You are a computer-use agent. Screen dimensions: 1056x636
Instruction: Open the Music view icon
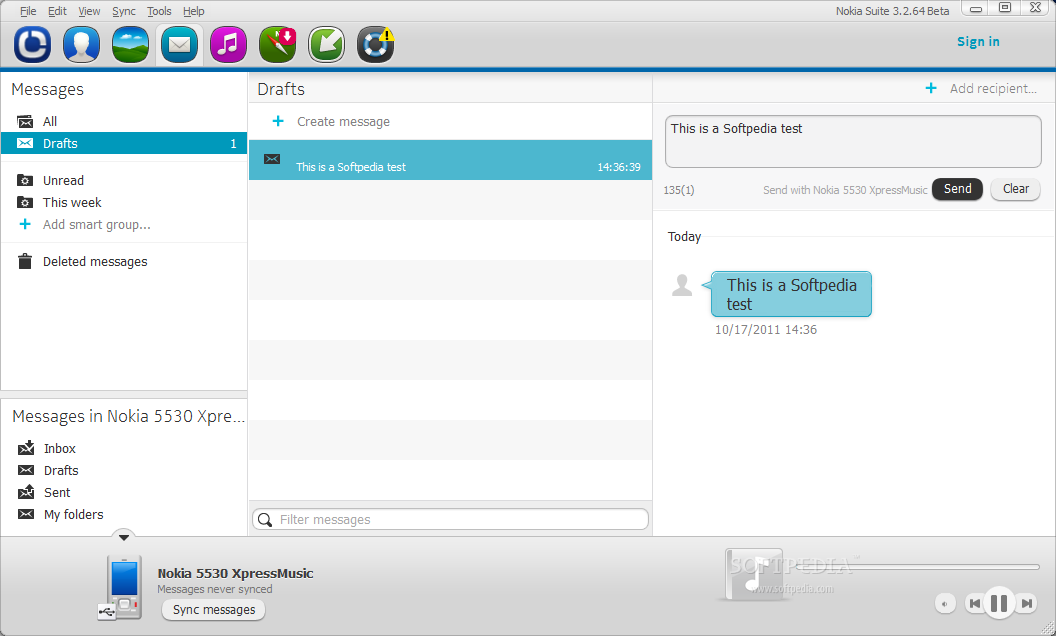coord(228,44)
